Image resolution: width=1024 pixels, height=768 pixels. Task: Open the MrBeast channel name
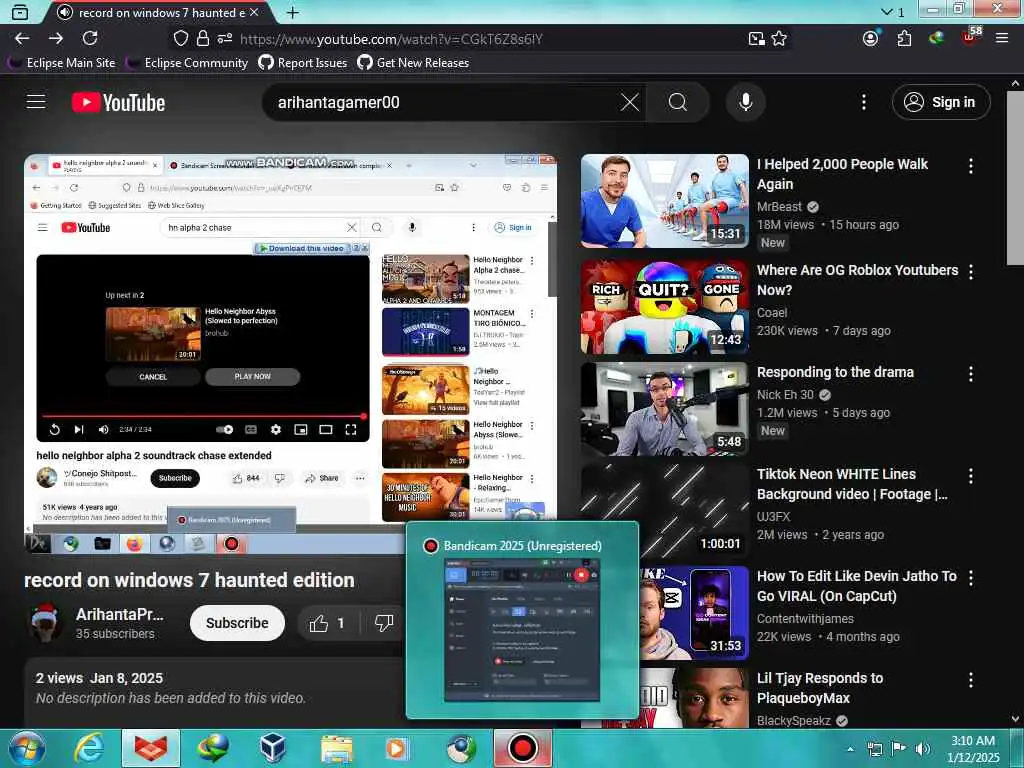pos(779,206)
